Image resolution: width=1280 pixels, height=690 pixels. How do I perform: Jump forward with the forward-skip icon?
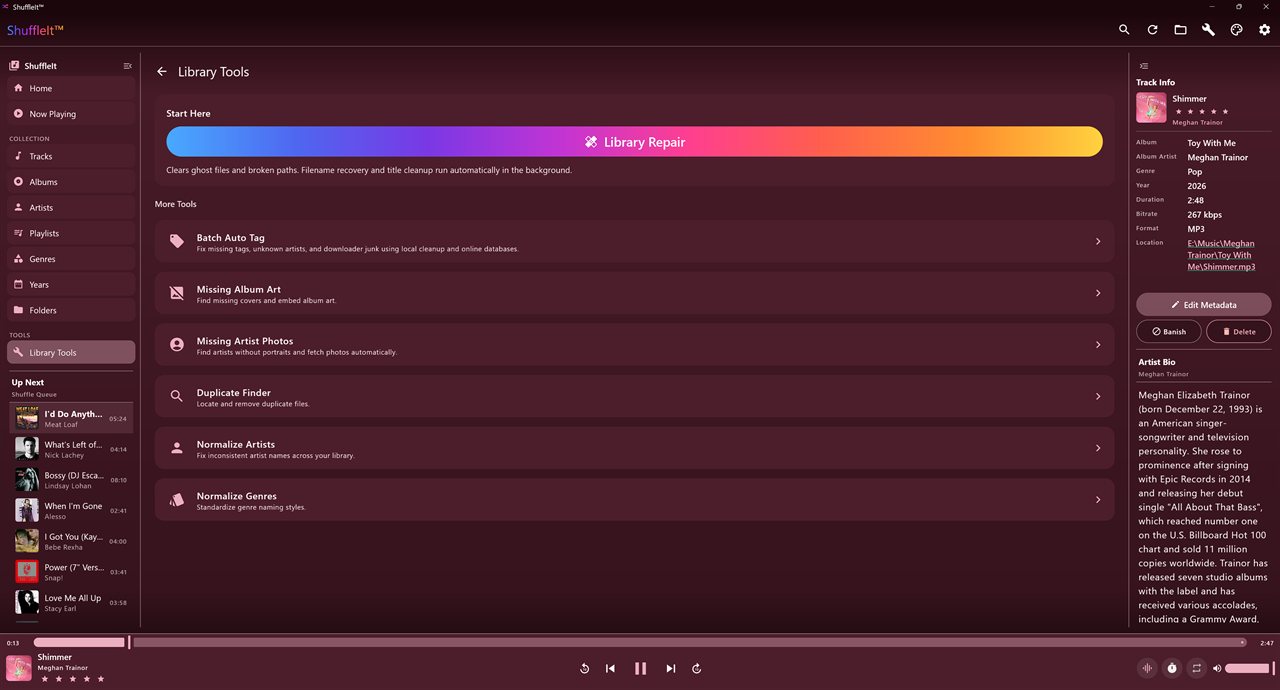pos(697,668)
